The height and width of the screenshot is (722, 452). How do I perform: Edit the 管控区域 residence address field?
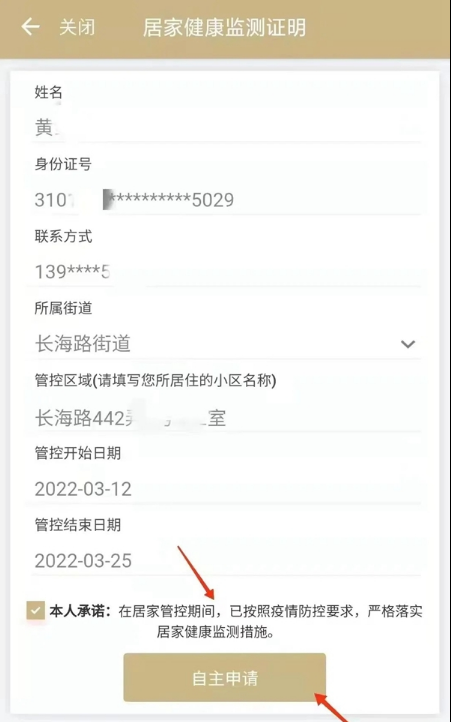click(226, 418)
